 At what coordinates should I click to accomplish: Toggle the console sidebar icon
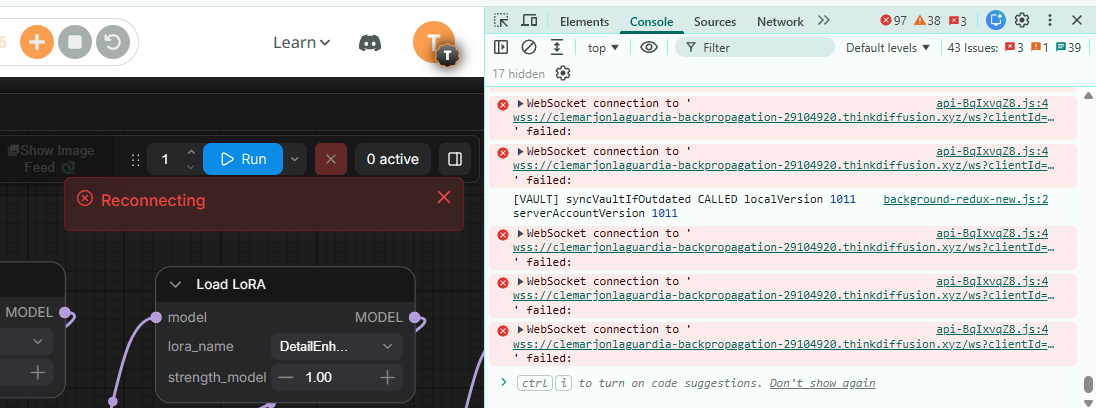(500, 48)
